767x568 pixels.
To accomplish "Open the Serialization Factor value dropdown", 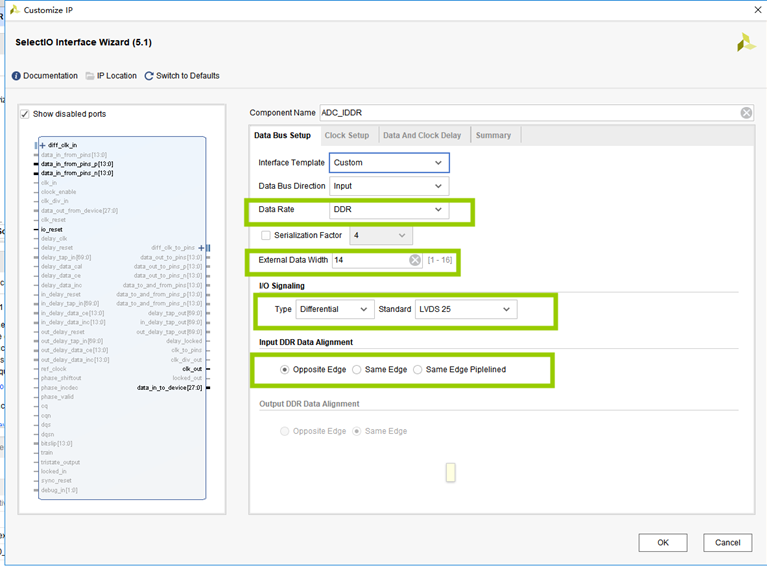I will (x=381, y=235).
